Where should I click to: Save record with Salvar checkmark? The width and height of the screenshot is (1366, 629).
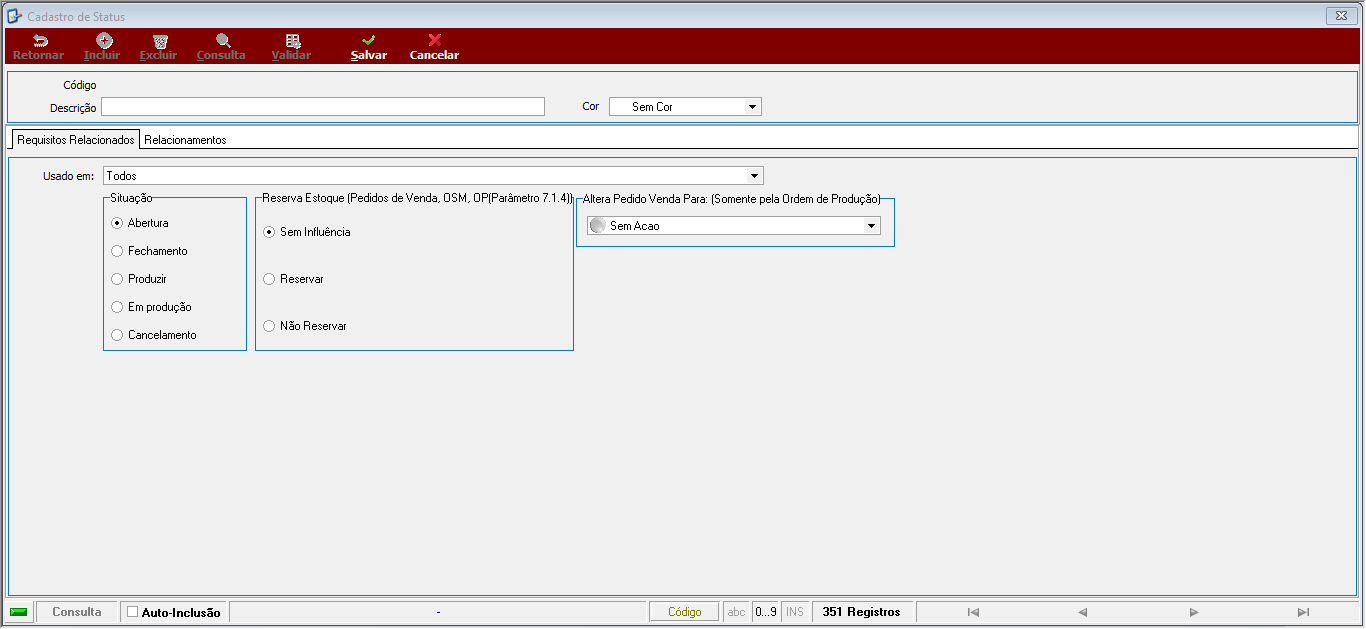(x=368, y=41)
